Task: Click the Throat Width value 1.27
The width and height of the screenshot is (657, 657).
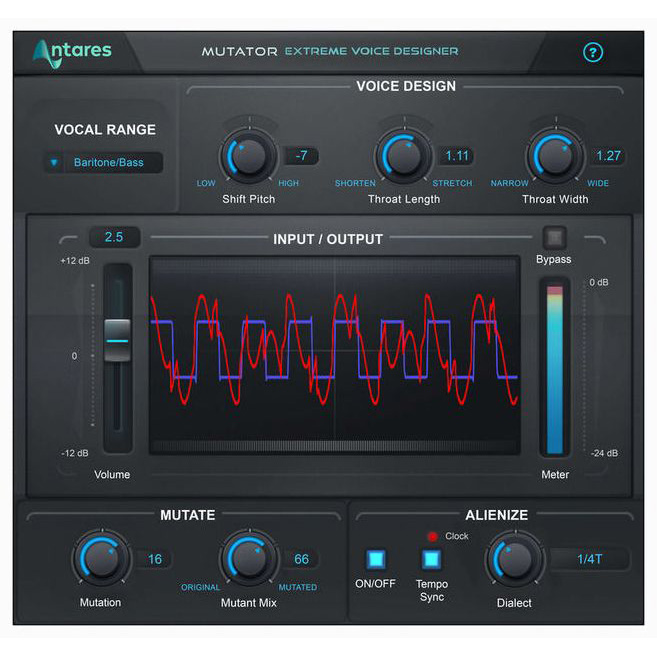Action: point(608,156)
